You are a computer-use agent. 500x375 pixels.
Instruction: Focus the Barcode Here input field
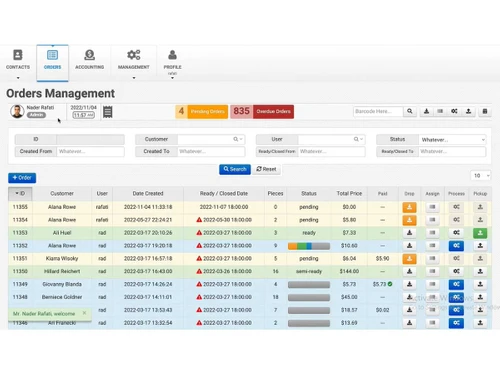coord(378,111)
